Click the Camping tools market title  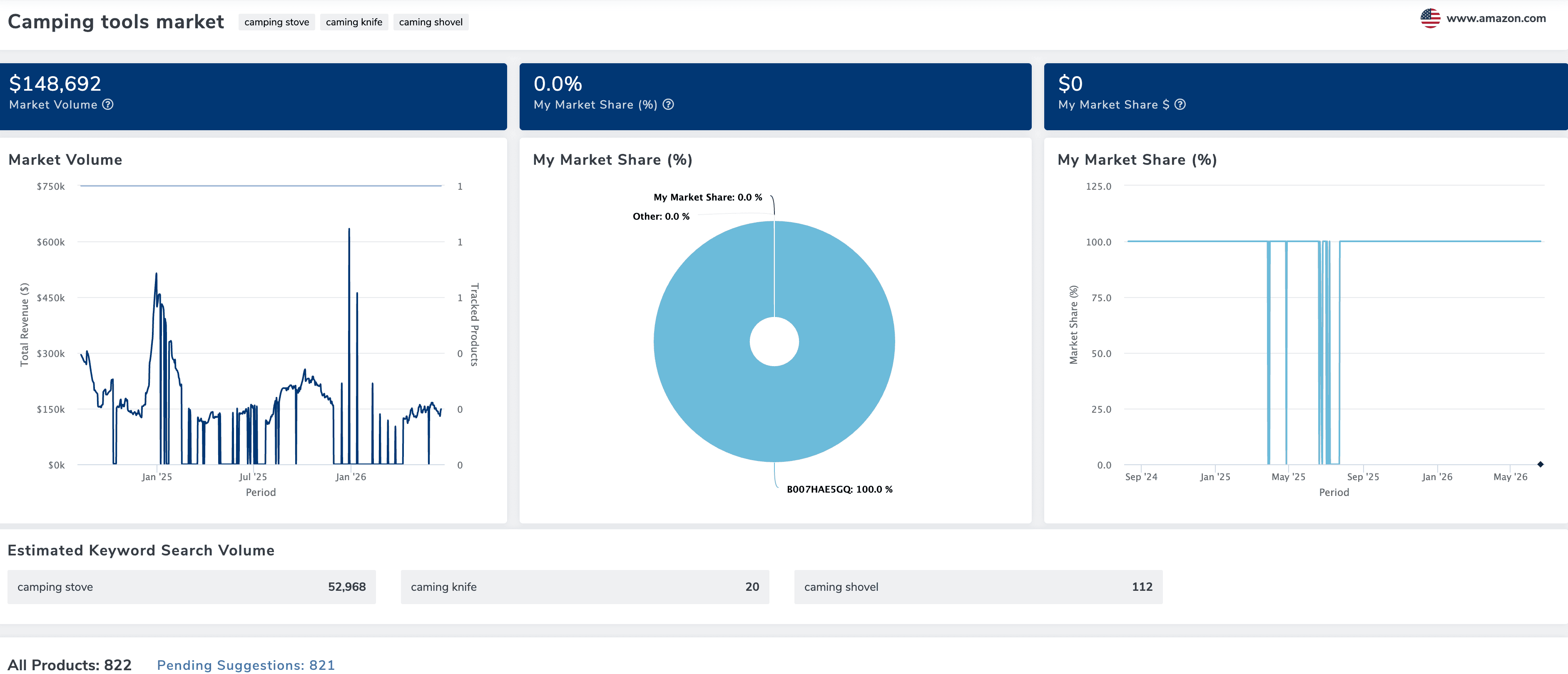tap(116, 22)
